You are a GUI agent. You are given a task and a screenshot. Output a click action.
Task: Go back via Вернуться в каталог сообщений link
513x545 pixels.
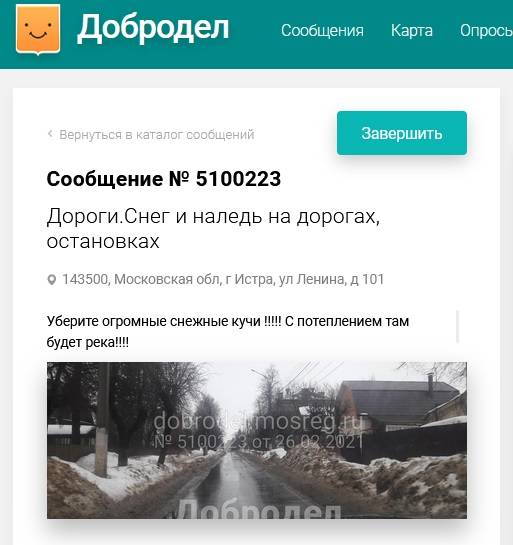[156, 135]
